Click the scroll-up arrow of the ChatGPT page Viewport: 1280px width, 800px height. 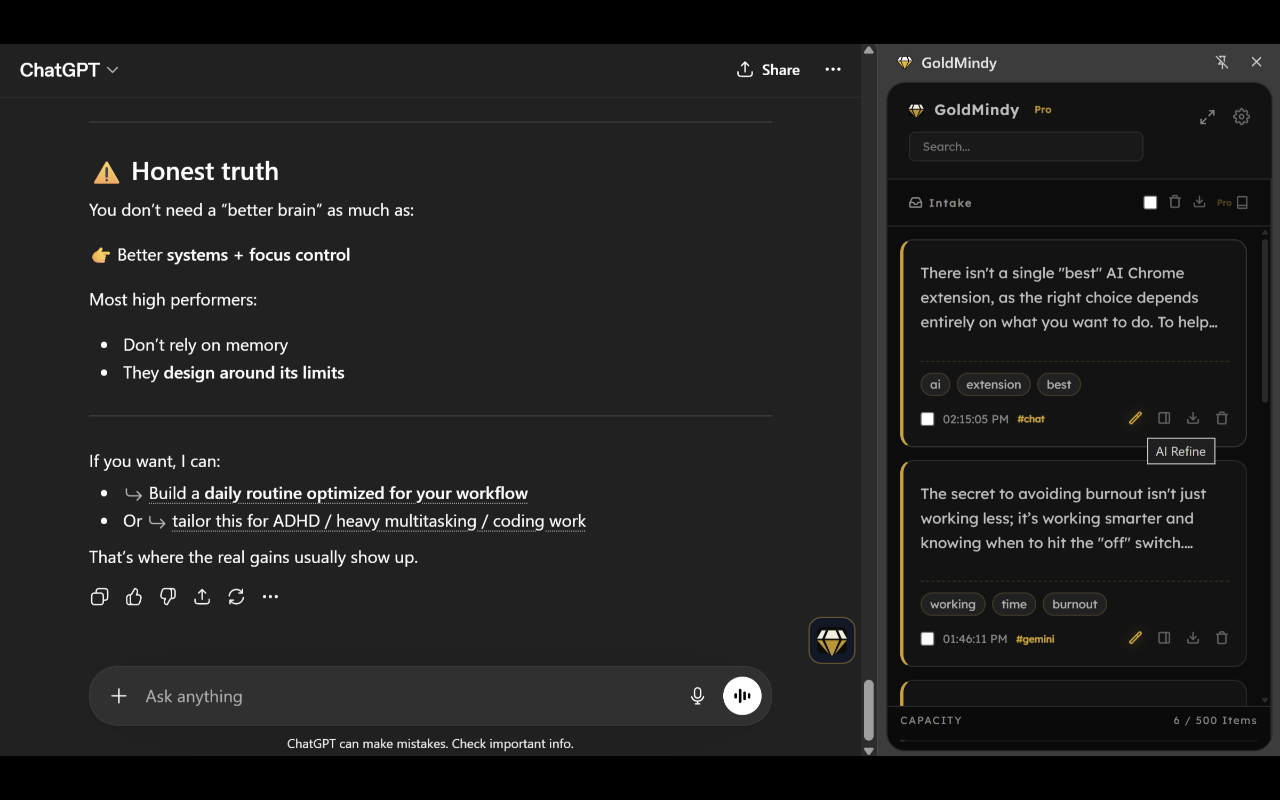(869, 50)
